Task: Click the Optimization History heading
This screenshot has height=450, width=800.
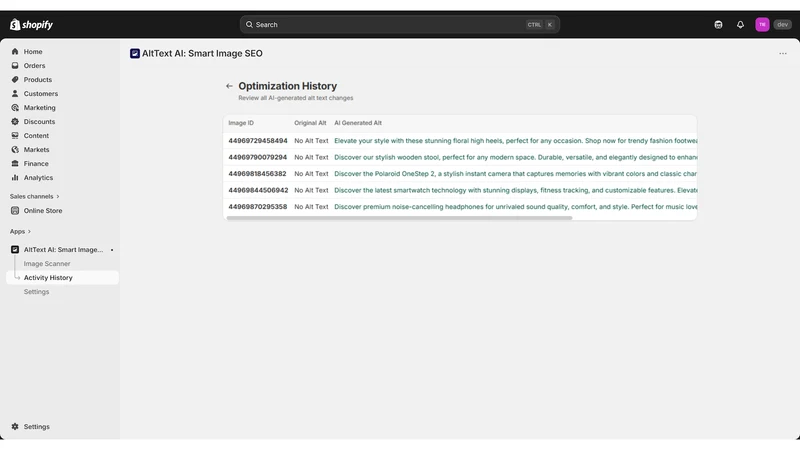Action: click(288, 86)
